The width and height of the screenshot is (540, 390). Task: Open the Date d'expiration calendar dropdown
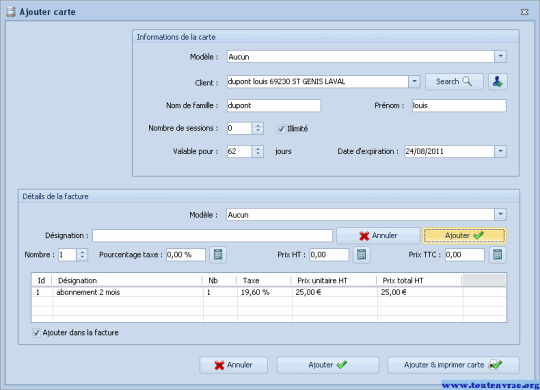tap(500, 152)
